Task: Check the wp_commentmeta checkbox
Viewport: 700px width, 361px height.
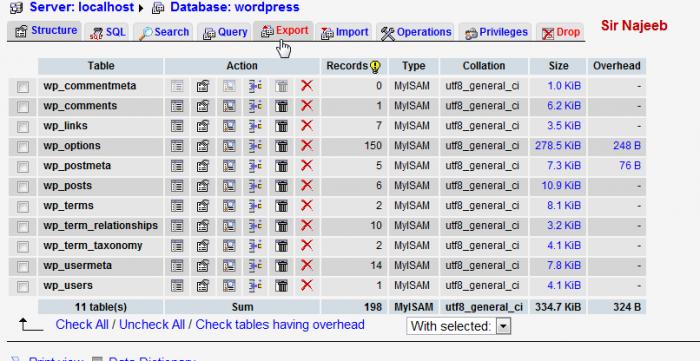Action: click(x=23, y=87)
